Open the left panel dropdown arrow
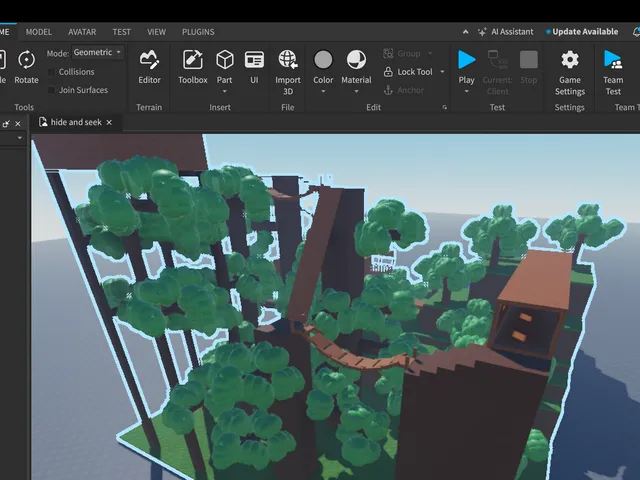The width and height of the screenshot is (640, 480). point(19,138)
